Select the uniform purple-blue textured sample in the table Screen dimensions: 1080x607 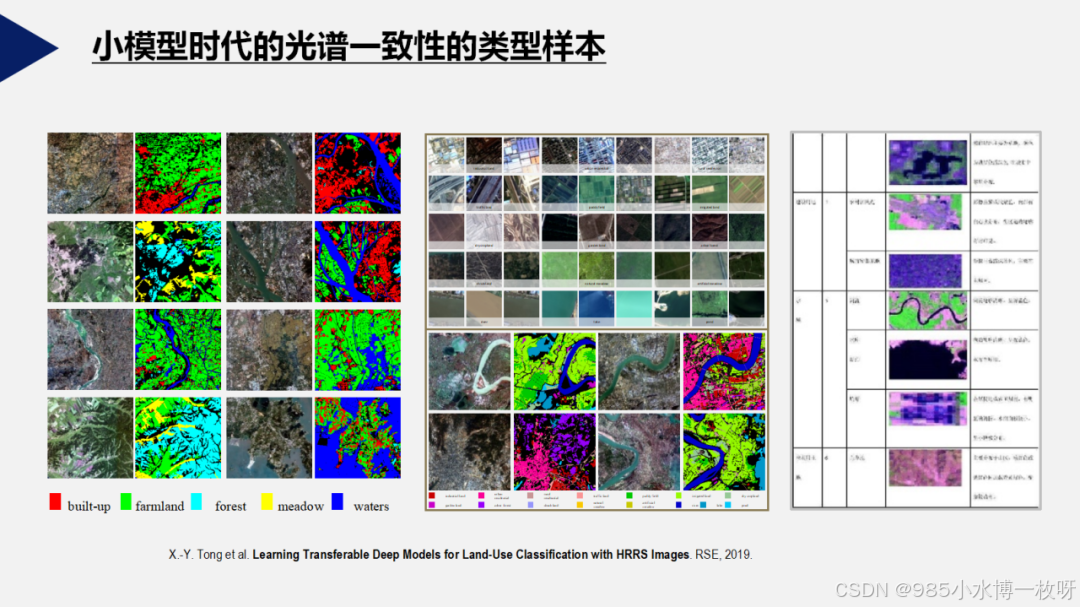(x=925, y=271)
